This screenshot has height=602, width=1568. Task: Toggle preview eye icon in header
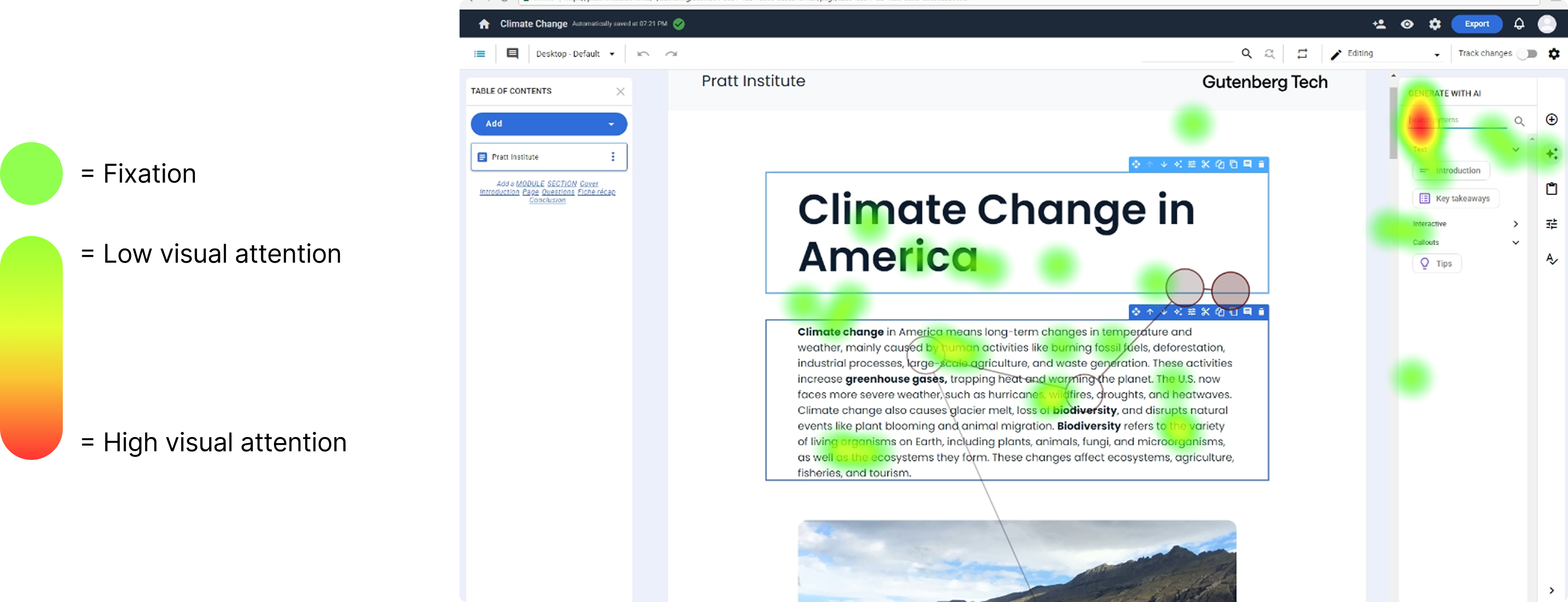coord(1407,24)
